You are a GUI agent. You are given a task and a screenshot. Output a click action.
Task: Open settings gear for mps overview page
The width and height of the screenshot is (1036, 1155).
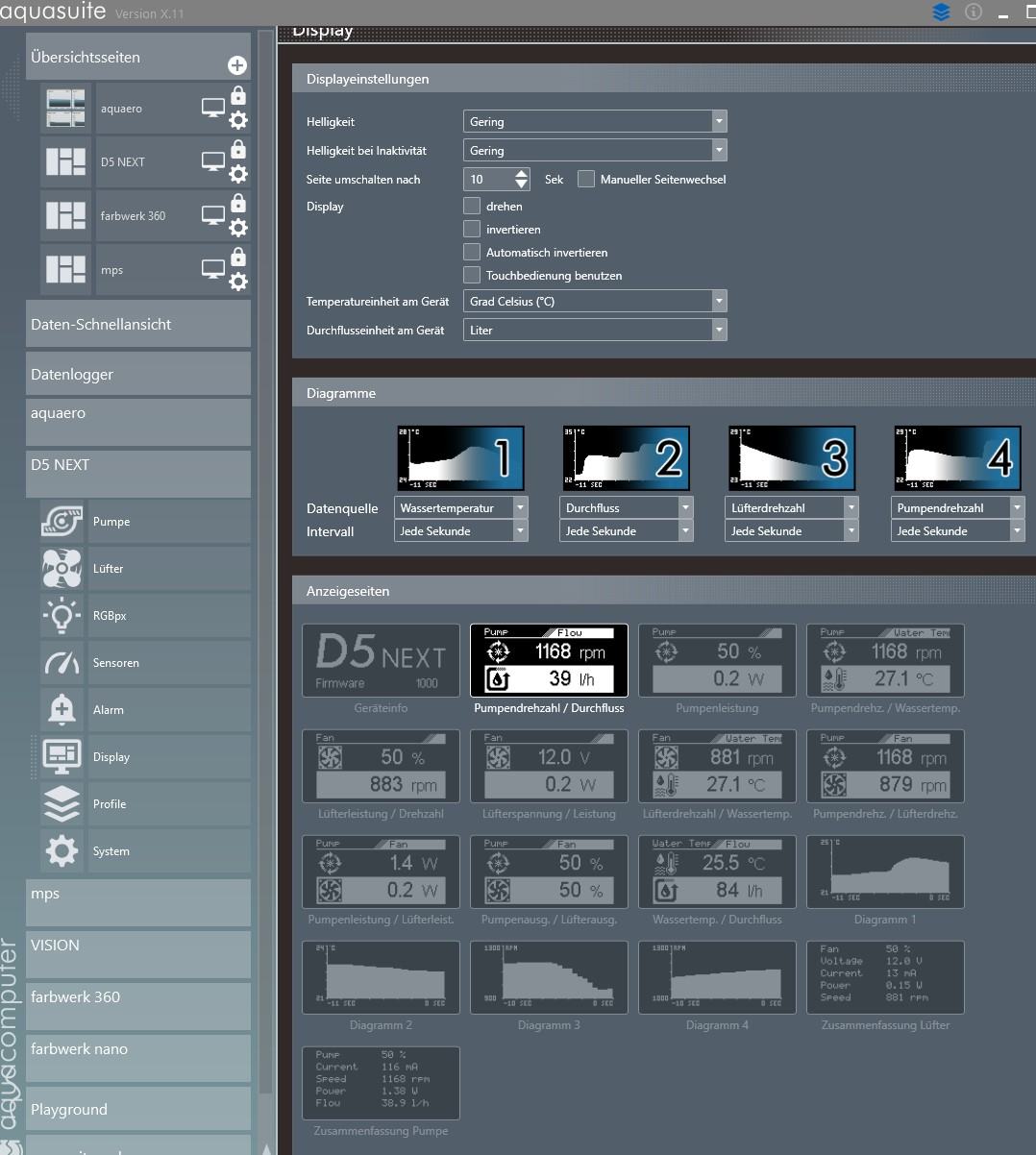coord(238,282)
